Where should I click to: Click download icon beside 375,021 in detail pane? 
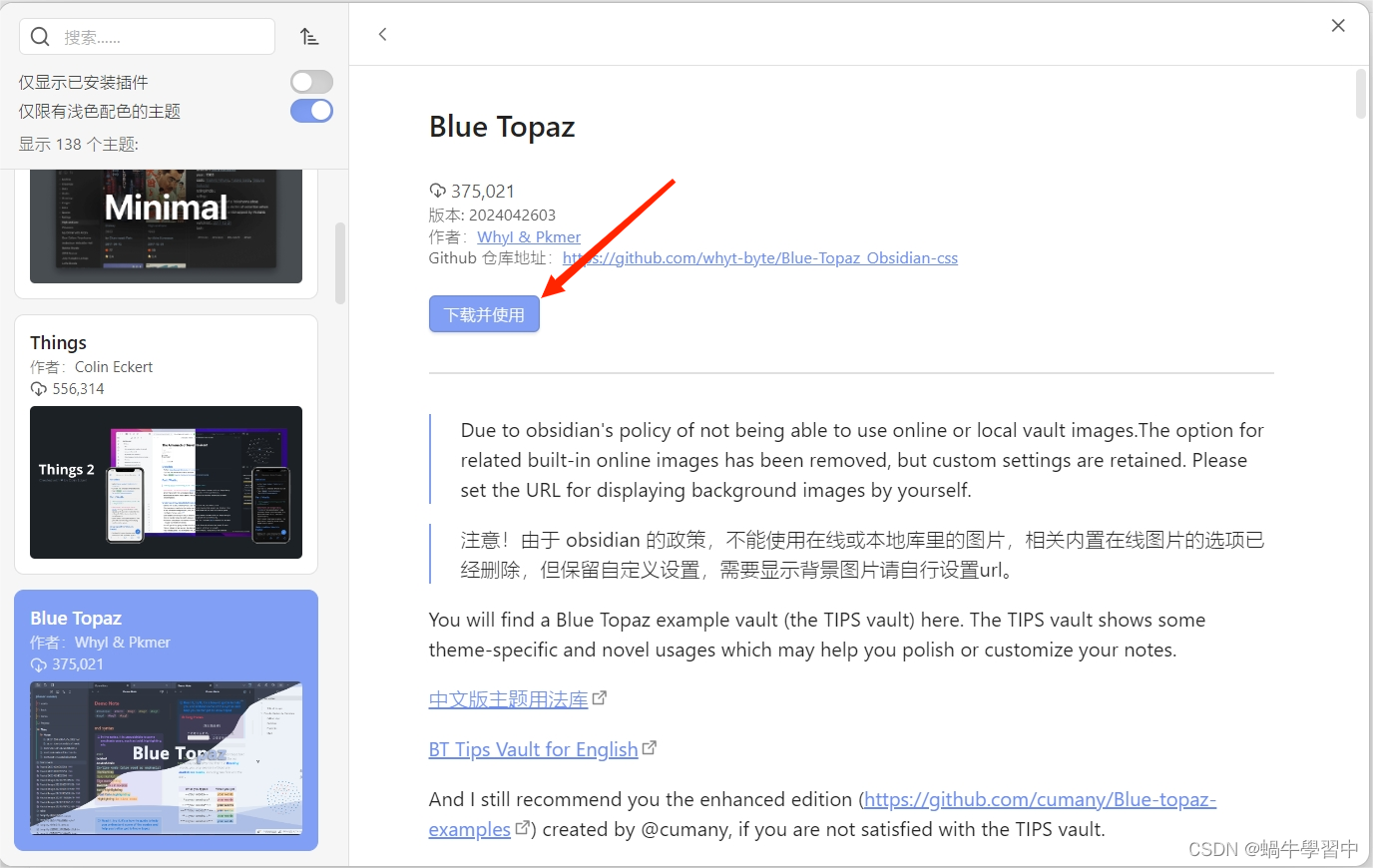click(x=438, y=191)
